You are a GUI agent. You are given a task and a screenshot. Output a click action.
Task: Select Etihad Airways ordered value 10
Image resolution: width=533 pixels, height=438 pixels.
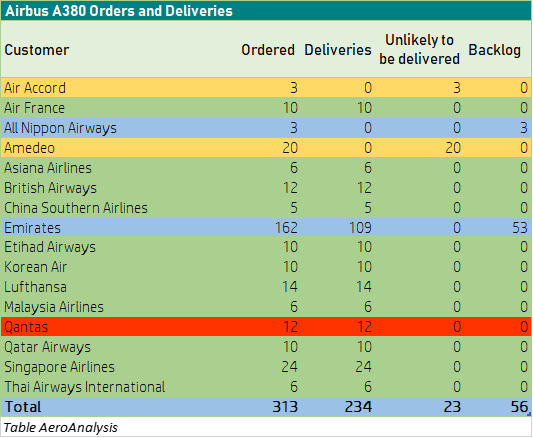pyautogui.click(x=290, y=247)
